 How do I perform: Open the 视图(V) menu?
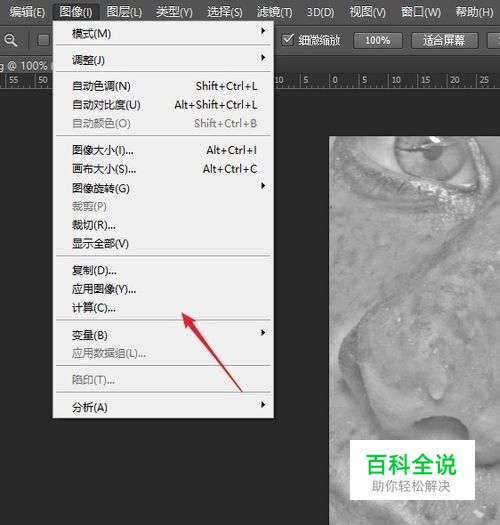point(367,12)
